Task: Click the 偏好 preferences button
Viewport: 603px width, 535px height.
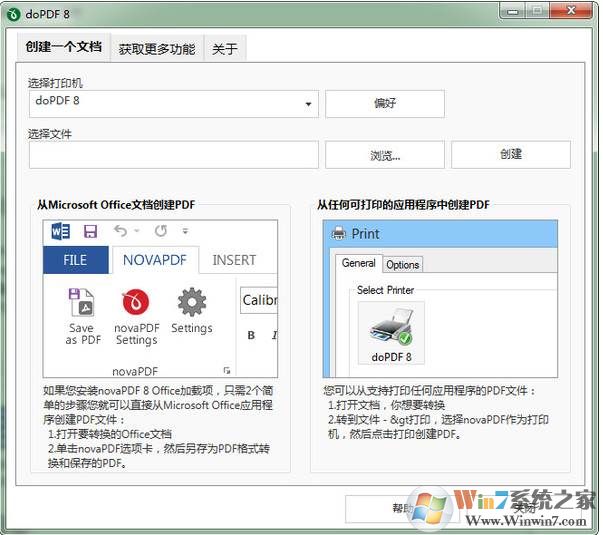Action: pyautogui.click(x=384, y=103)
